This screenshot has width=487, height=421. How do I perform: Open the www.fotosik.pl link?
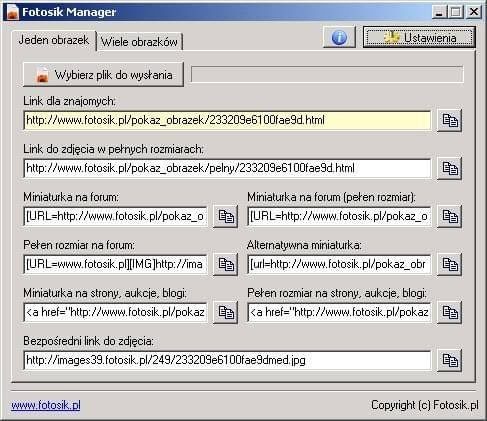click(x=46, y=405)
